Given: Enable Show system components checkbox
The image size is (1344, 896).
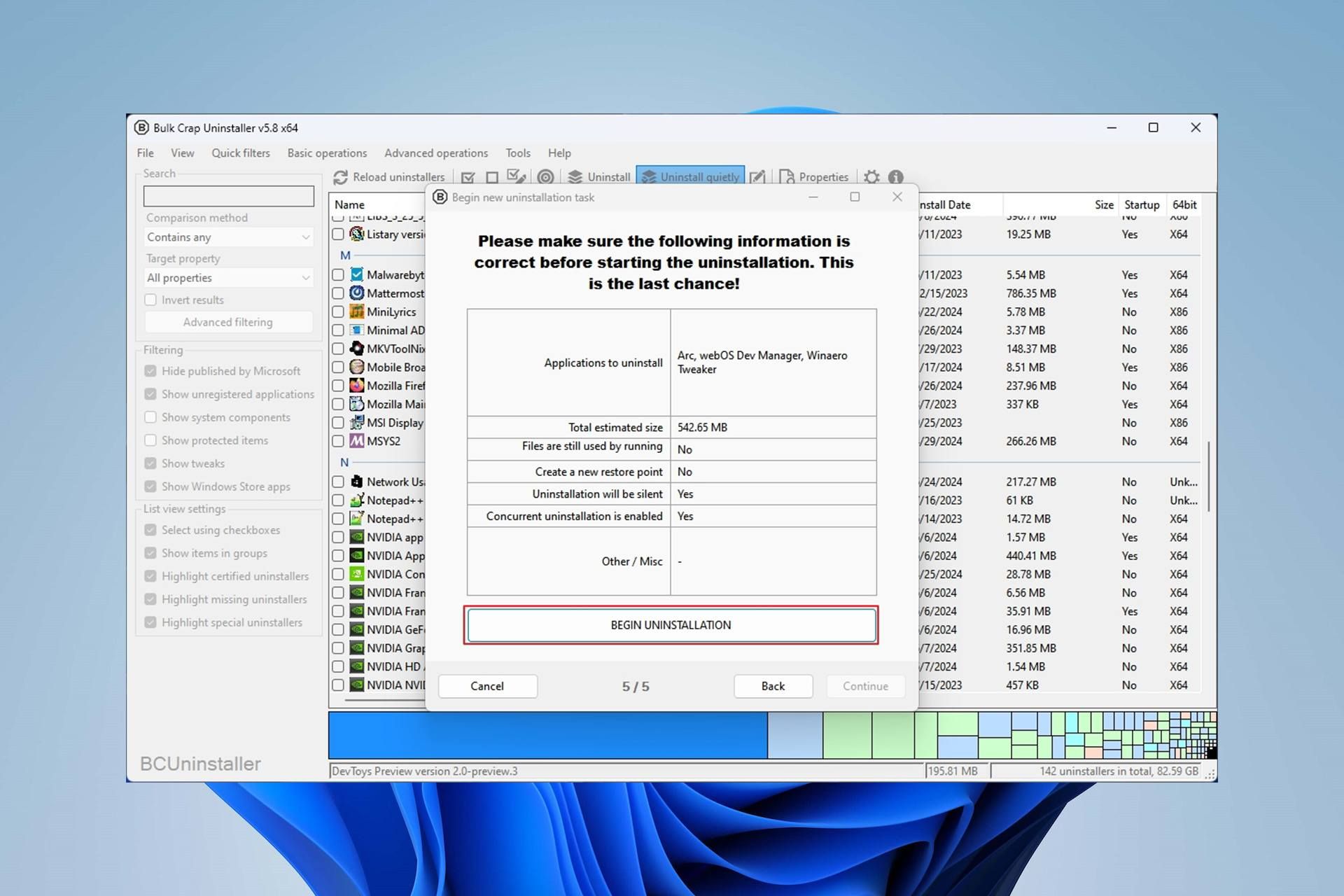Looking at the screenshot, I should pos(150,417).
